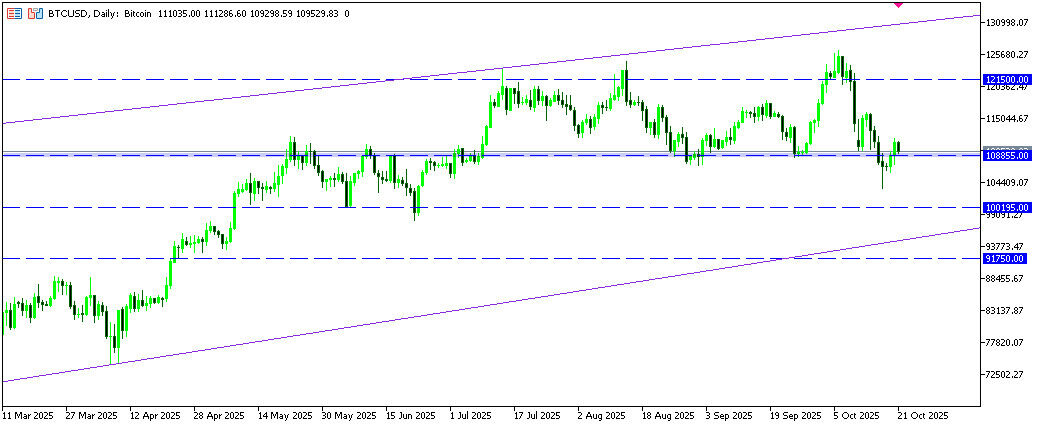
Task: Click the 72502.27 price scale value
Action: click(x=1007, y=375)
